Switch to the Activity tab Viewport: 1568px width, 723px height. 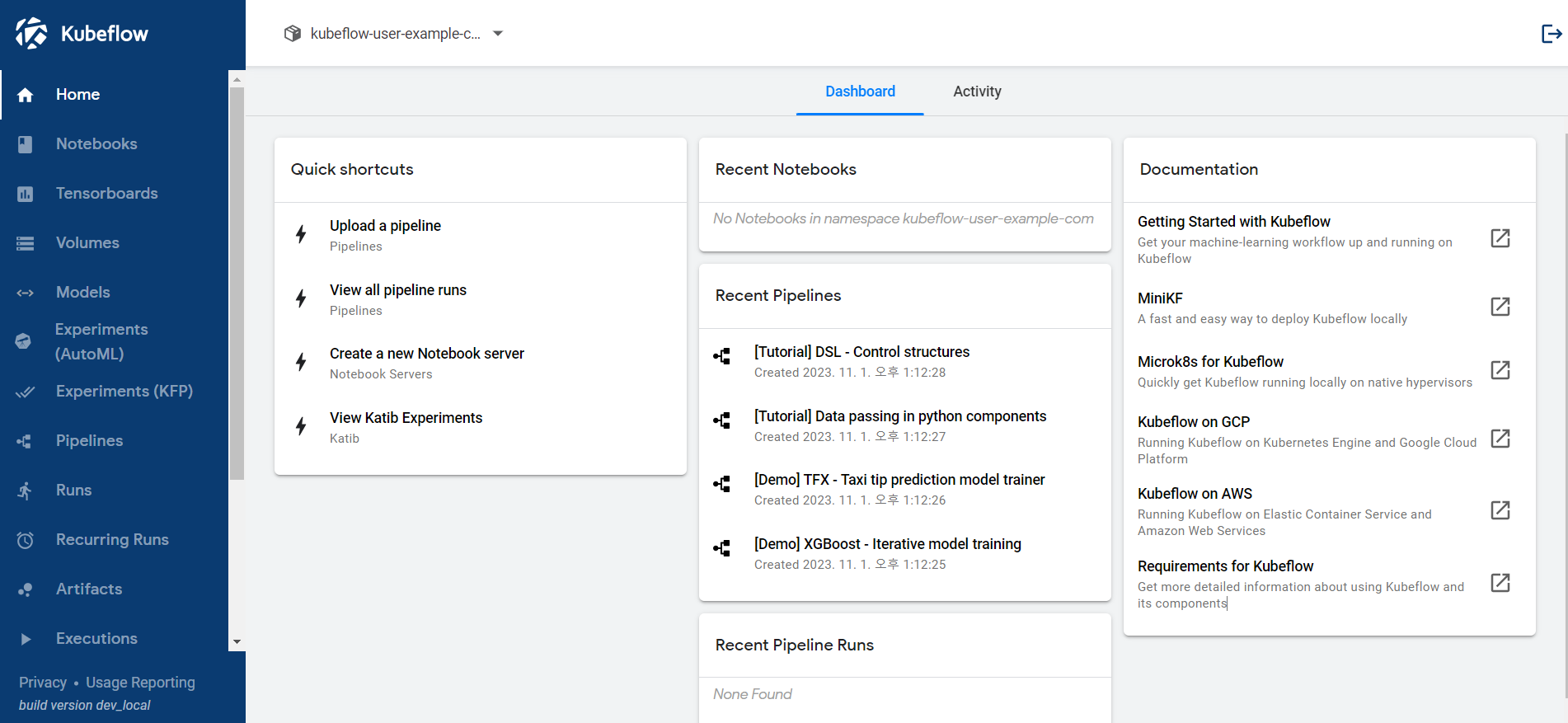click(977, 92)
